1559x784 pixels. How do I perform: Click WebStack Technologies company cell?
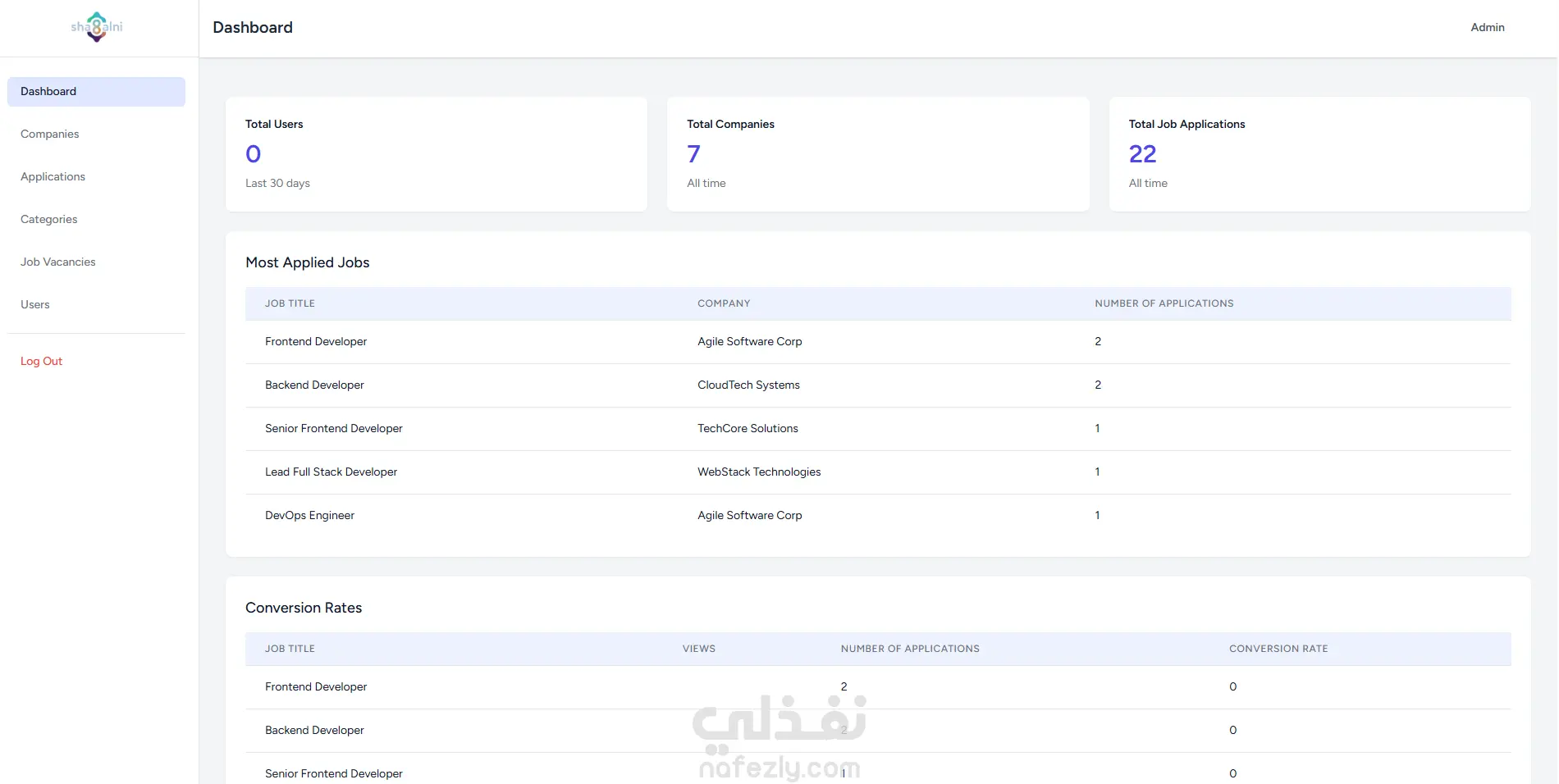click(x=759, y=472)
